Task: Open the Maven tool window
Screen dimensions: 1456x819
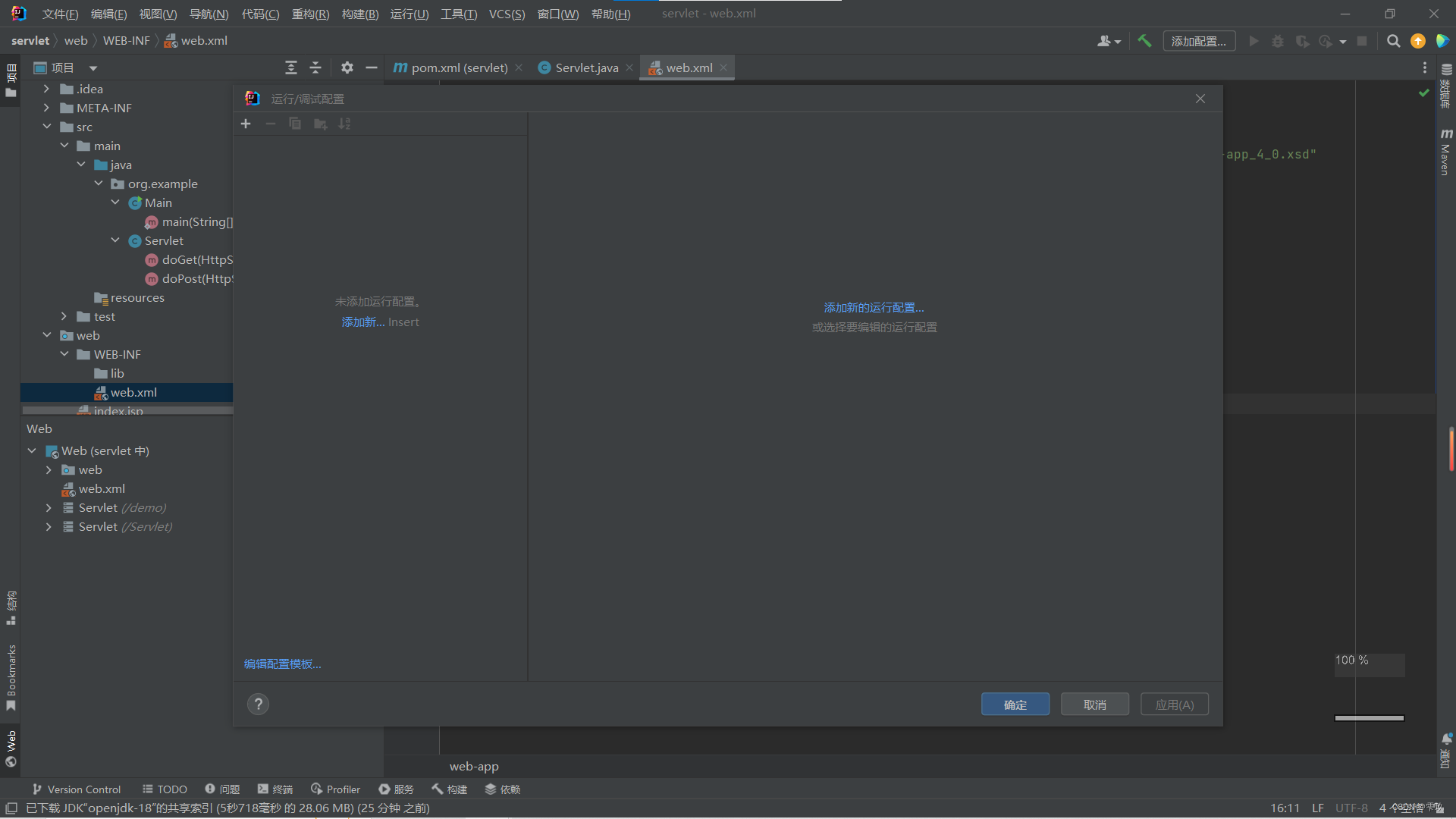Action: tap(1445, 152)
